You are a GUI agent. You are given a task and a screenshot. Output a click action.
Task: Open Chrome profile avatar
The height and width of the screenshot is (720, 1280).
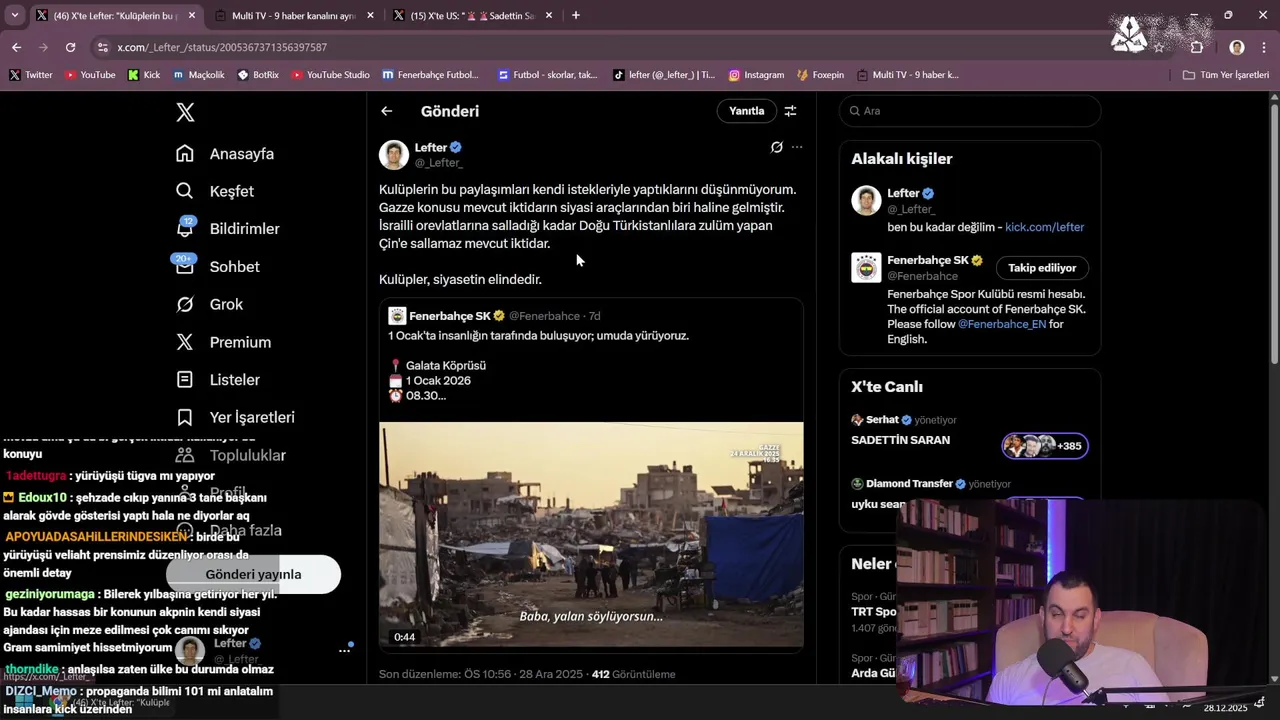click(1237, 47)
